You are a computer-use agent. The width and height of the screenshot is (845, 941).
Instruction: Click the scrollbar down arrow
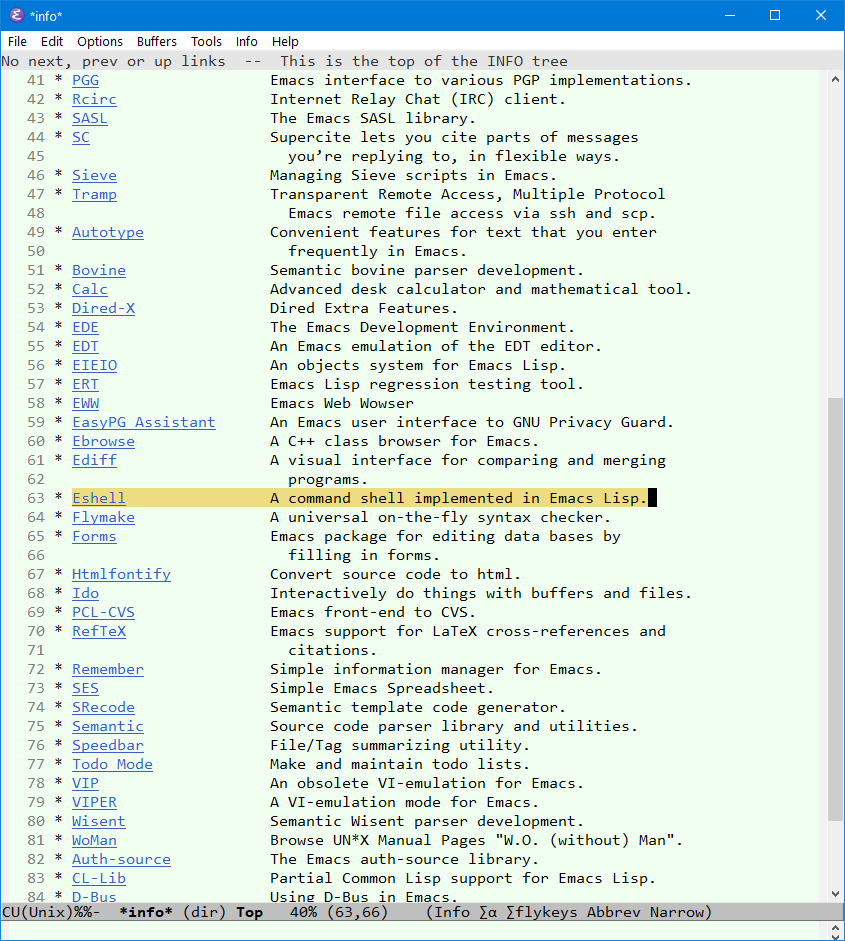(835, 894)
